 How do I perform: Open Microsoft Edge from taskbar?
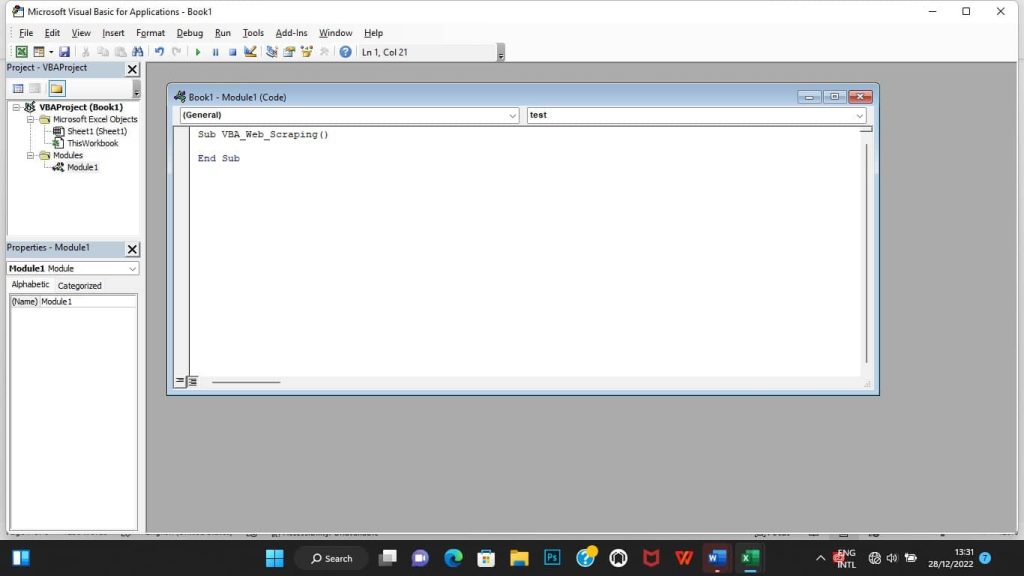coord(453,558)
